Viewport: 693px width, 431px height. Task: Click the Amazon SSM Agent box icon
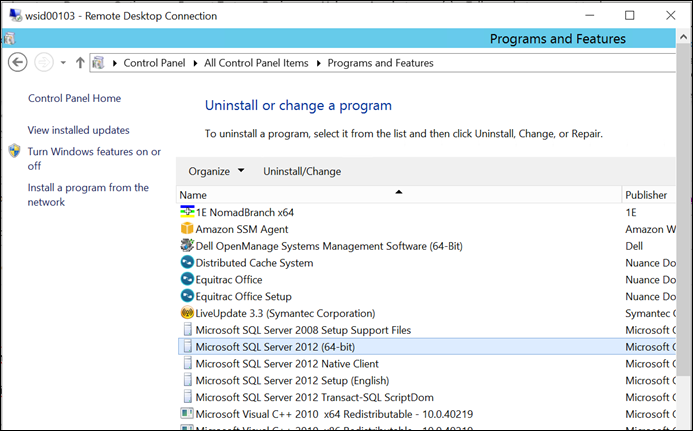coord(187,229)
